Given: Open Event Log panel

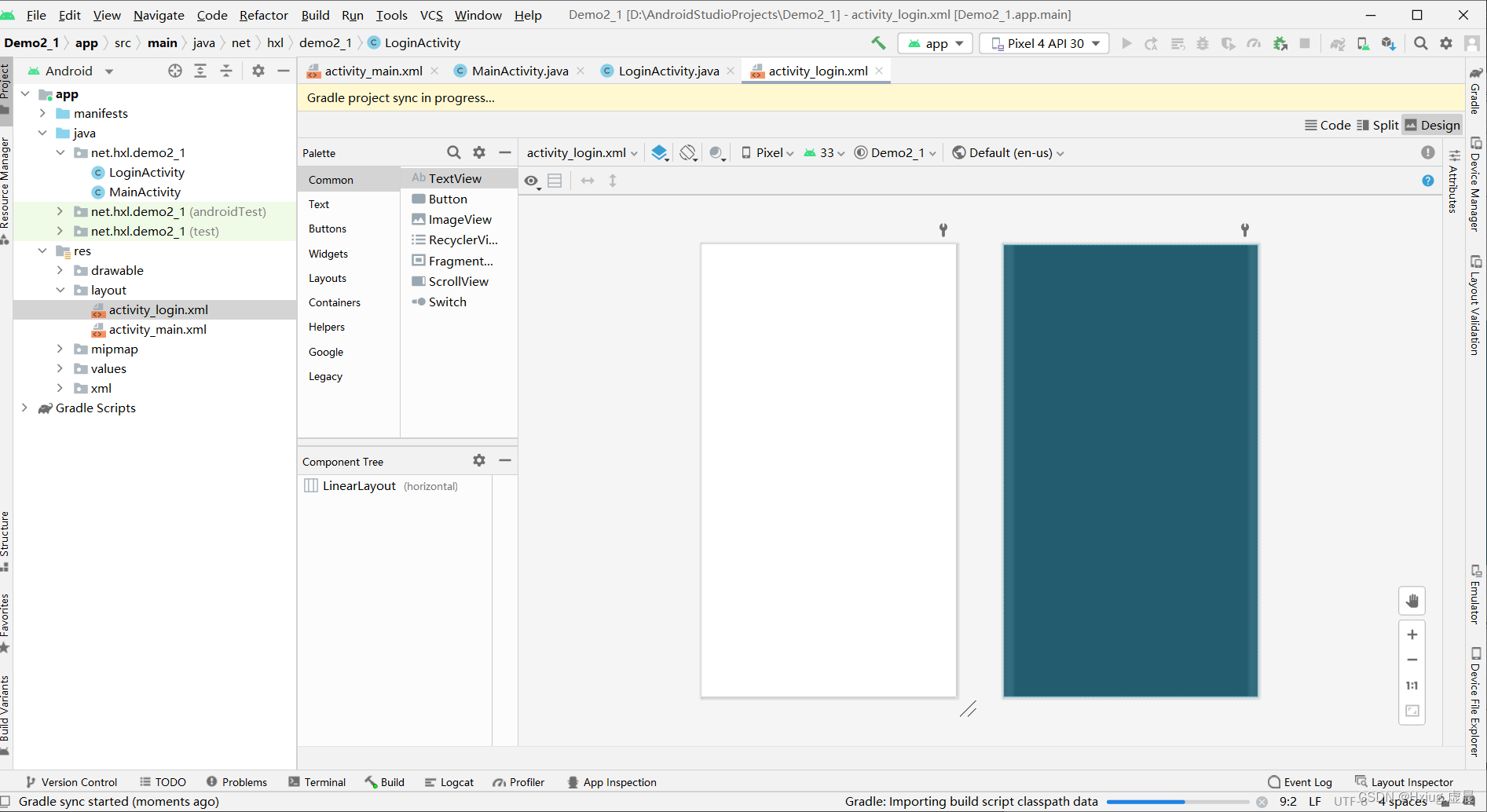Looking at the screenshot, I should 1300,782.
